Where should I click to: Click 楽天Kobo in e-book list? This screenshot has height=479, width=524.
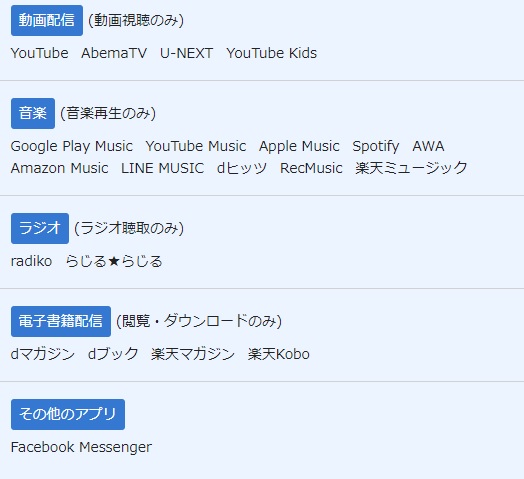pos(279,354)
